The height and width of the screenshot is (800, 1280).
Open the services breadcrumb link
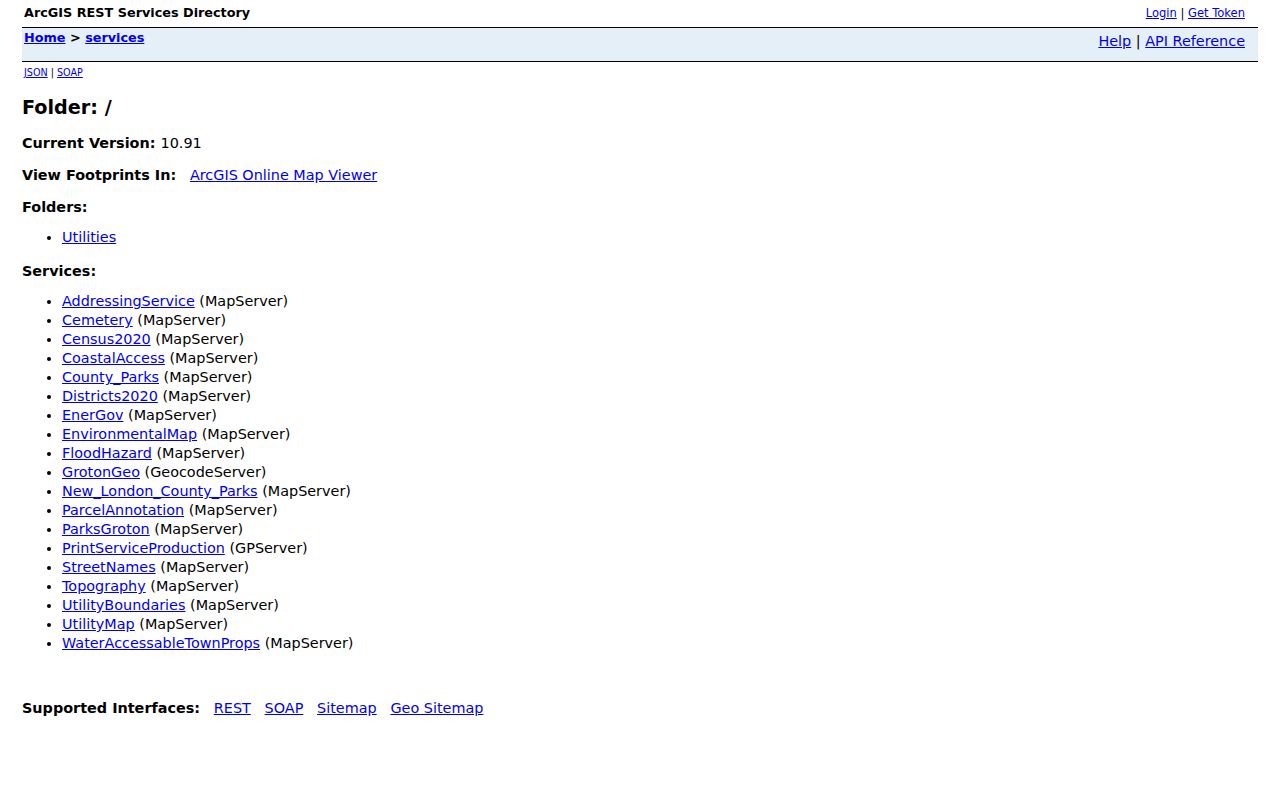click(x=114, y=38)
